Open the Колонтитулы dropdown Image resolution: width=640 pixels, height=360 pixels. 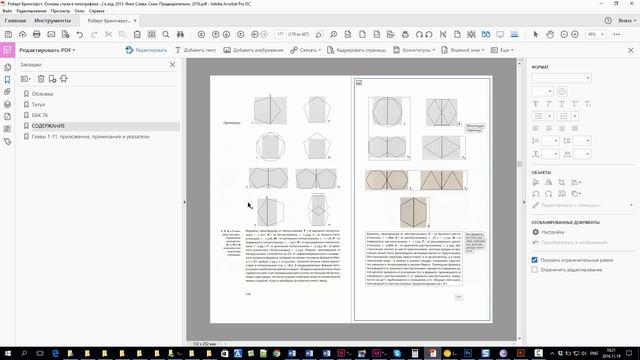pos(414,50)
